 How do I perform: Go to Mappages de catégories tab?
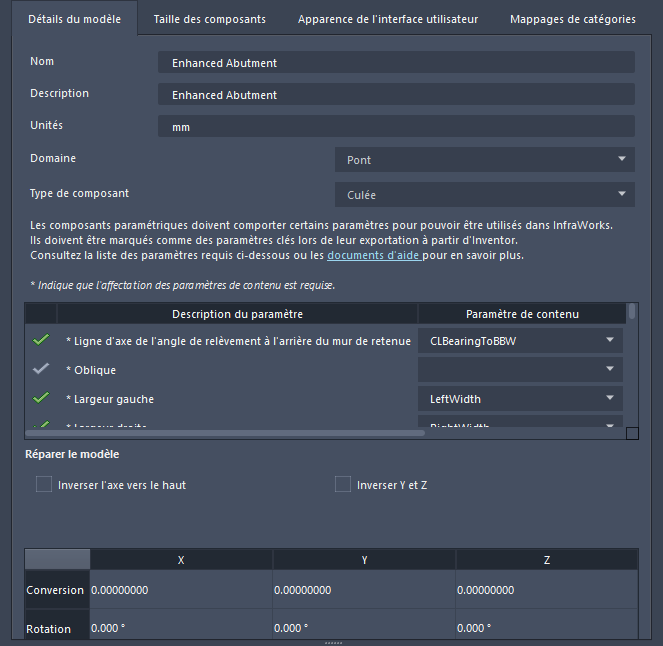tap(573, 19)
